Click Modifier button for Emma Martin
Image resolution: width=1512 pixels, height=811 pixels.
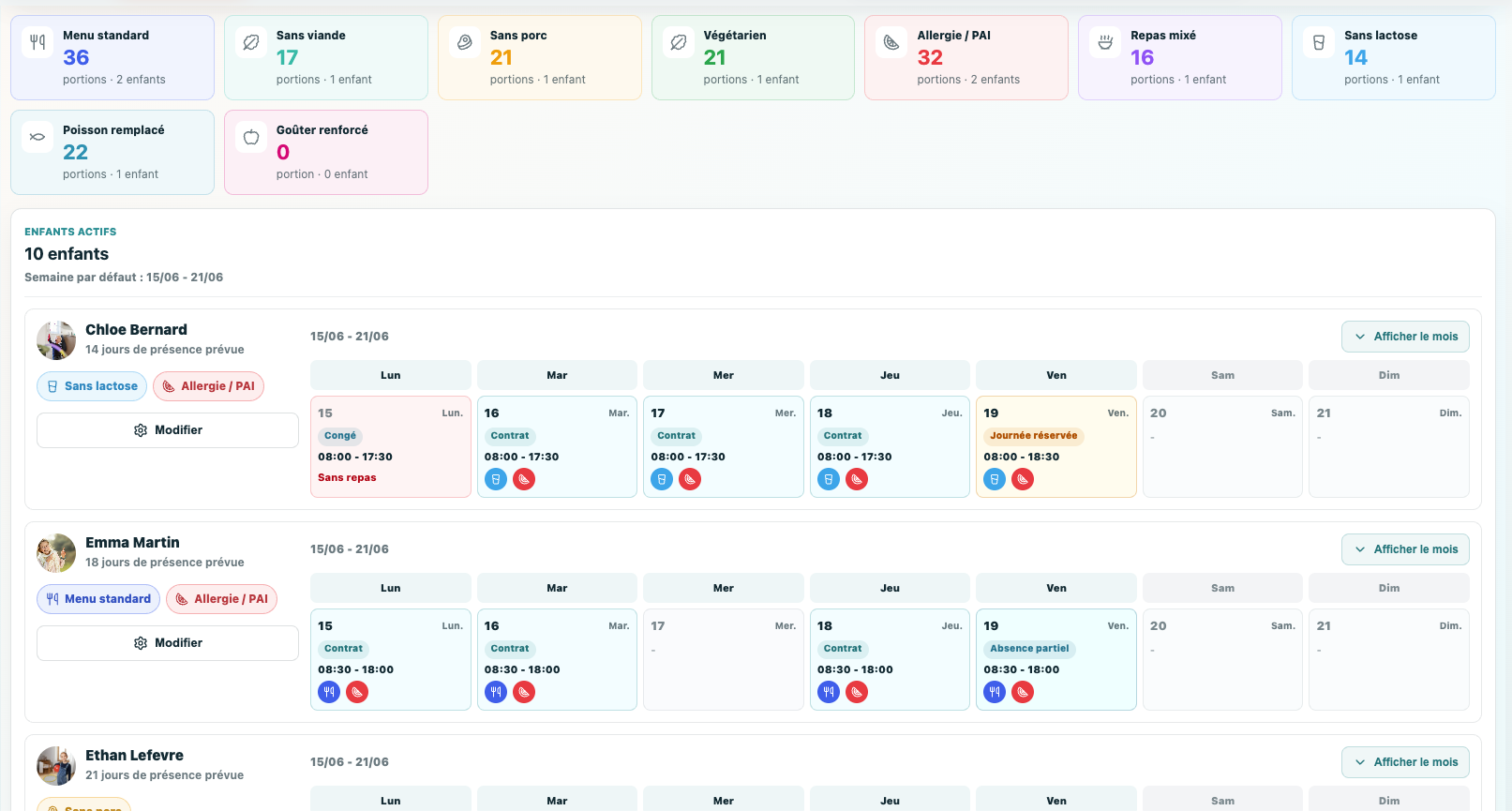(168, 643)
